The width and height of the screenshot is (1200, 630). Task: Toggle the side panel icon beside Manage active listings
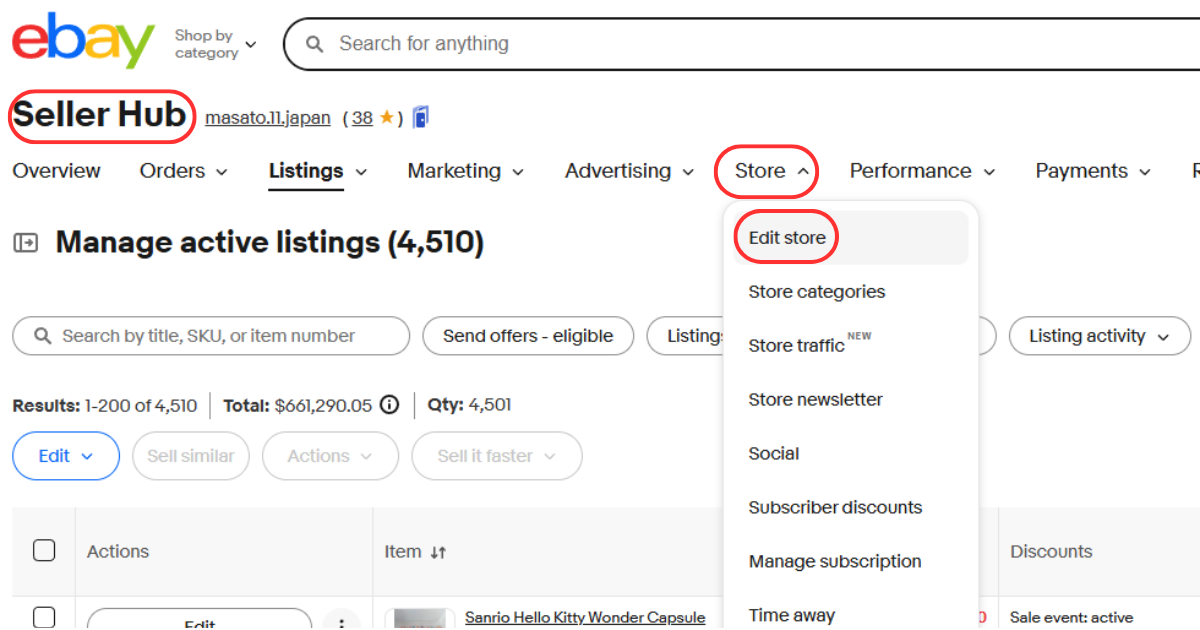pos(25,243)
